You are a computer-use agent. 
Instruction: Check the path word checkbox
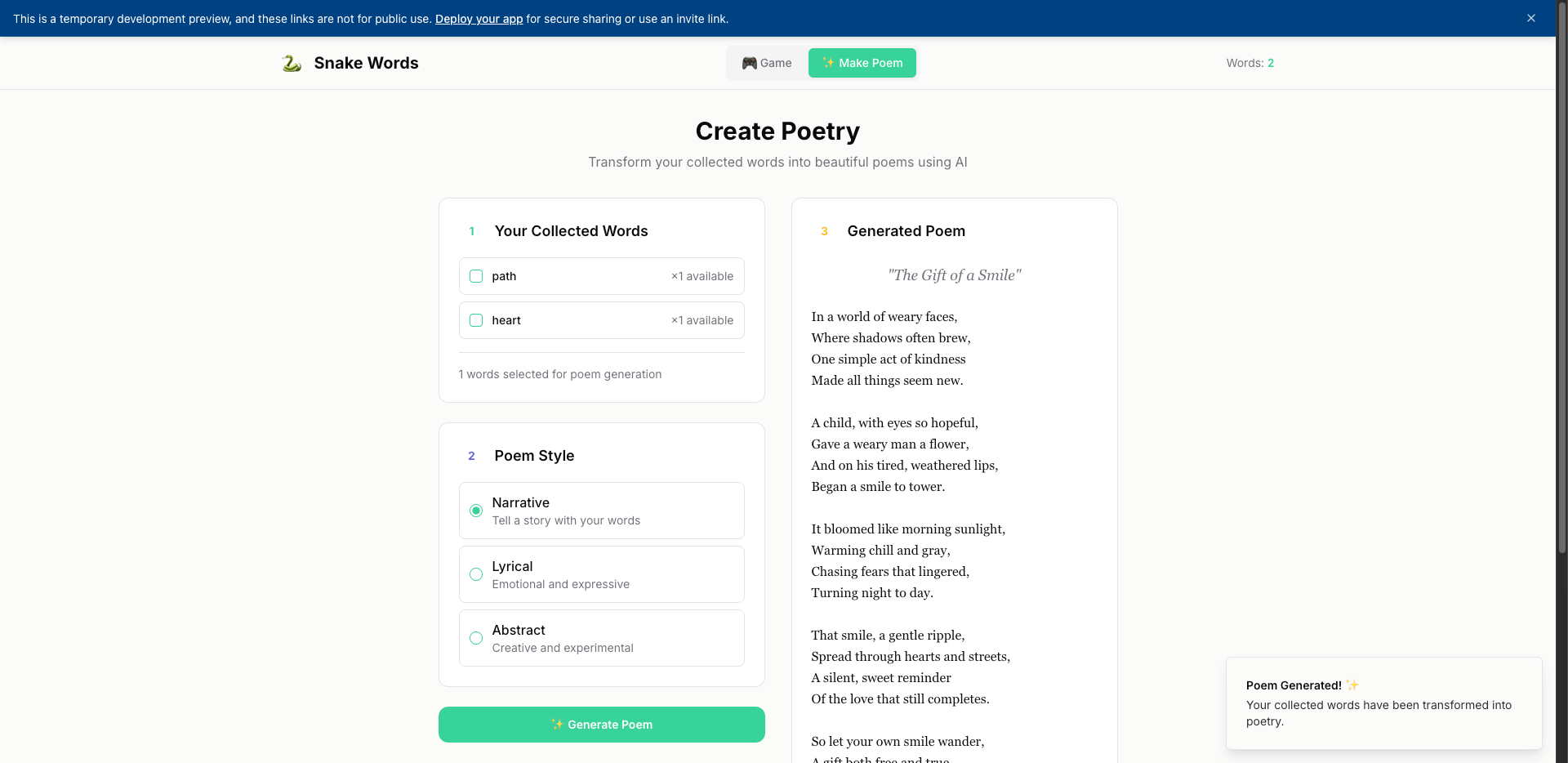pyautogui.click(x=476, y=276)
